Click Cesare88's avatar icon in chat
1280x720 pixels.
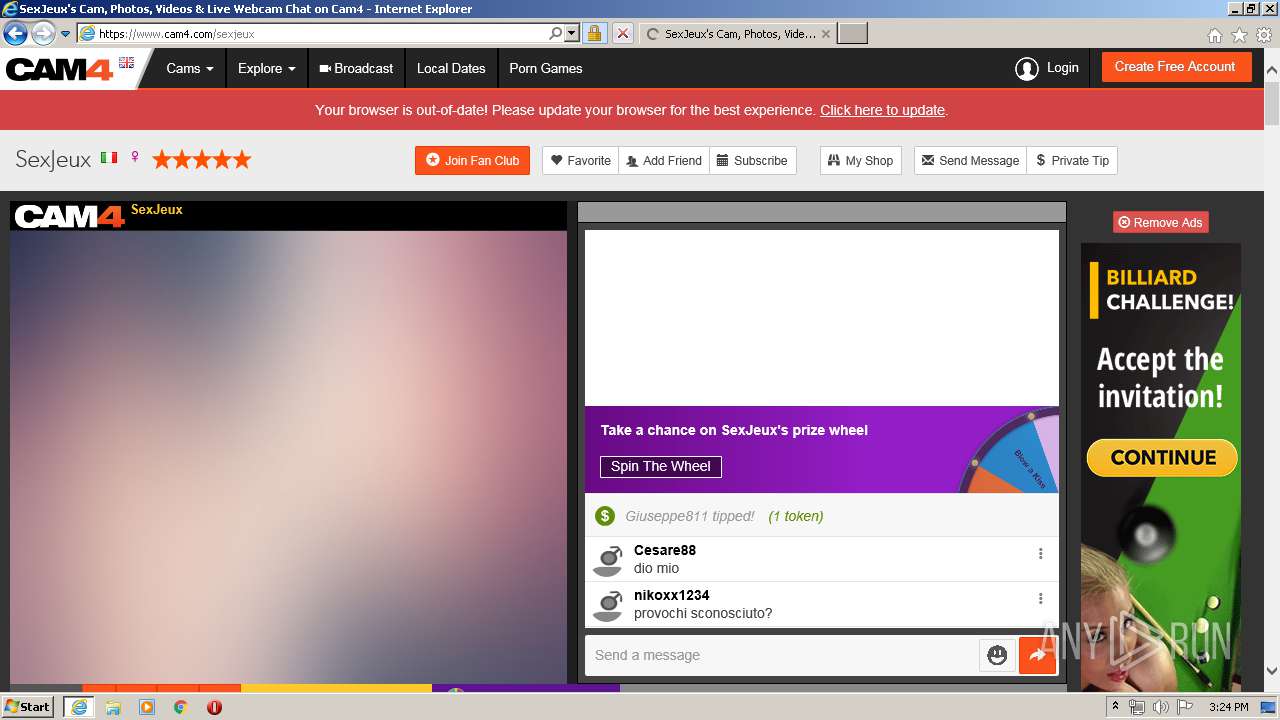pyautogui.click(x=607, y=560)
